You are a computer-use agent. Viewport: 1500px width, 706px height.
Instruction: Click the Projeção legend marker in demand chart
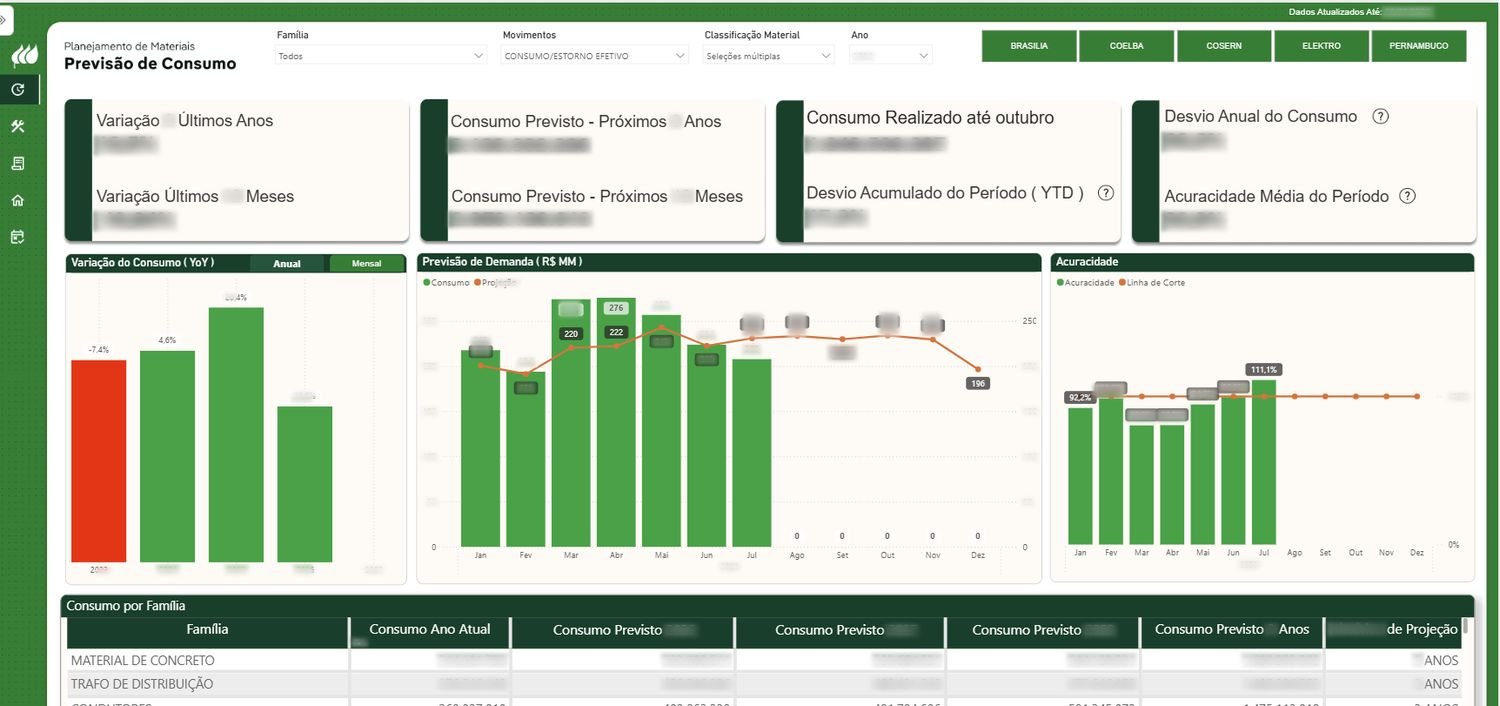click(477, 283)
